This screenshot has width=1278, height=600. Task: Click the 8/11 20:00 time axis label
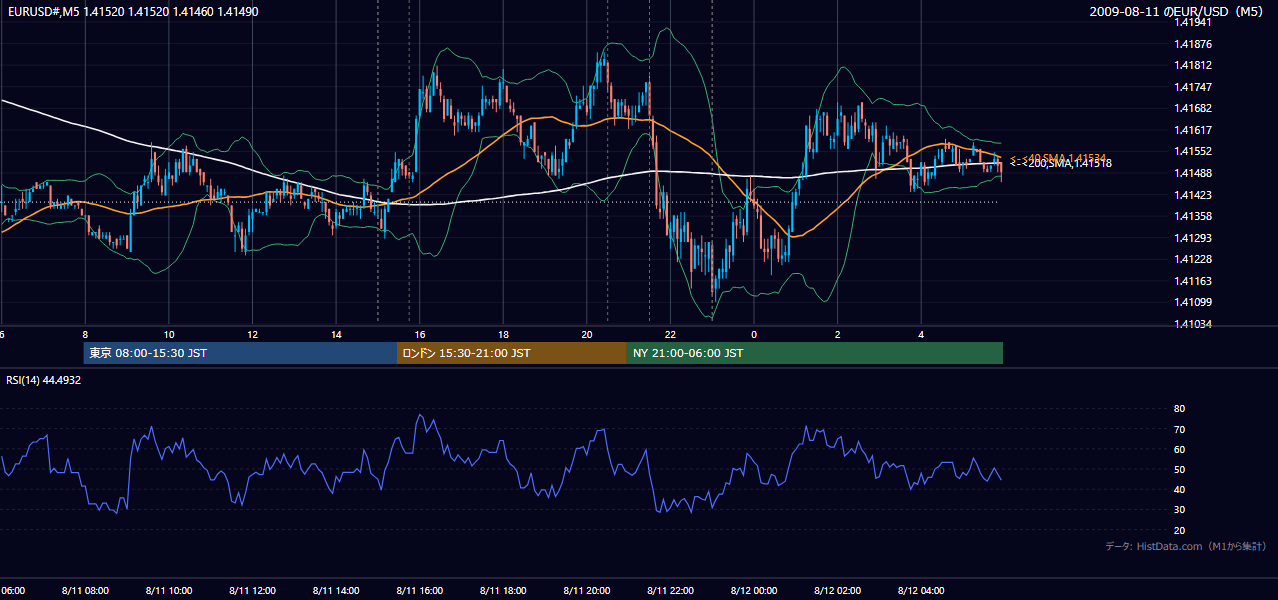click(x=586, y=591)
